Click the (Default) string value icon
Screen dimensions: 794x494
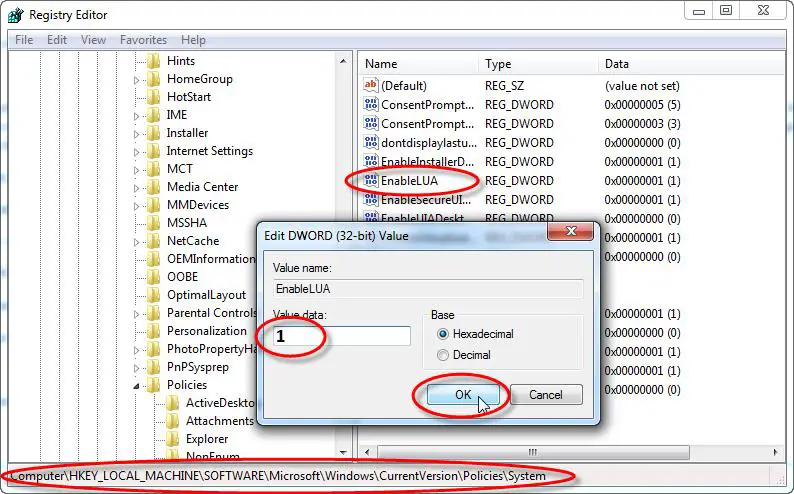pyautogui.click(x=371, y=85)
